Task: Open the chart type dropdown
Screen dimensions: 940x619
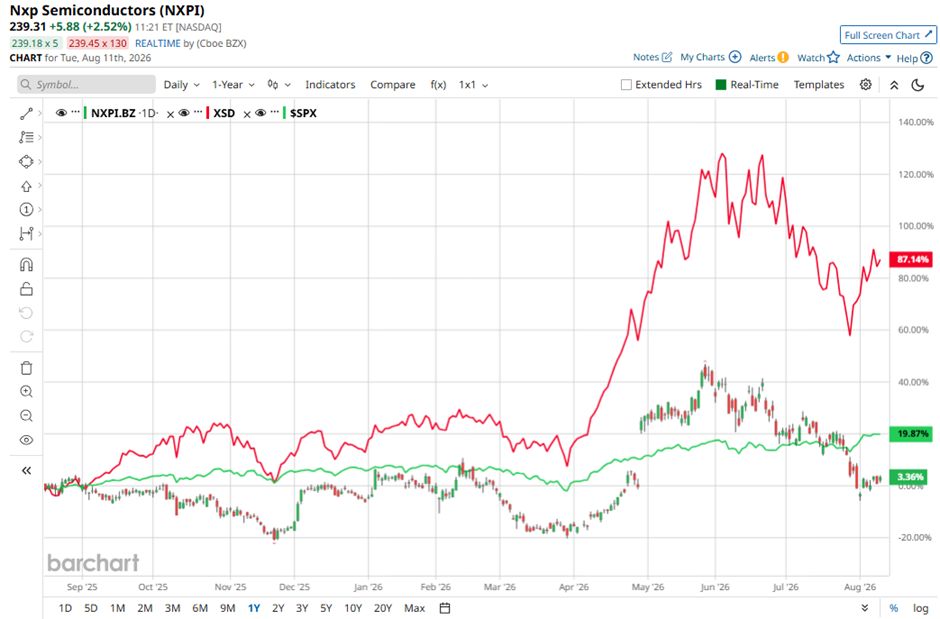Action: pos(279,84)
